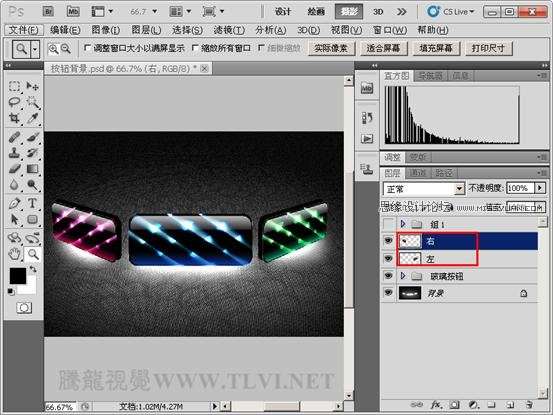Hide the 背景 layer visibility eye
Screen dimensions: 553x415
[388, 293]
